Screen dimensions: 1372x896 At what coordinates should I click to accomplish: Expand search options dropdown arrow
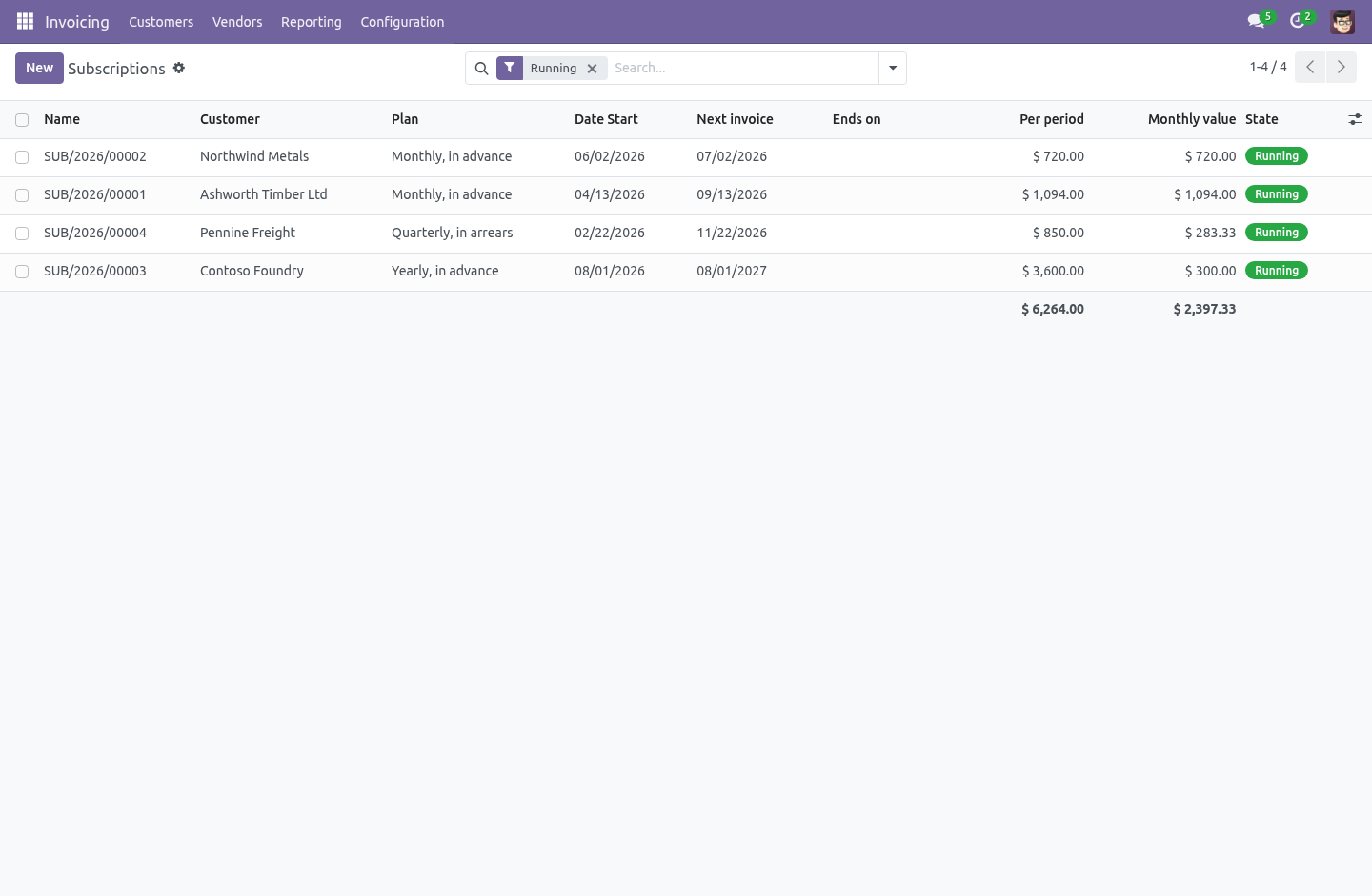(x=893, y=68)
